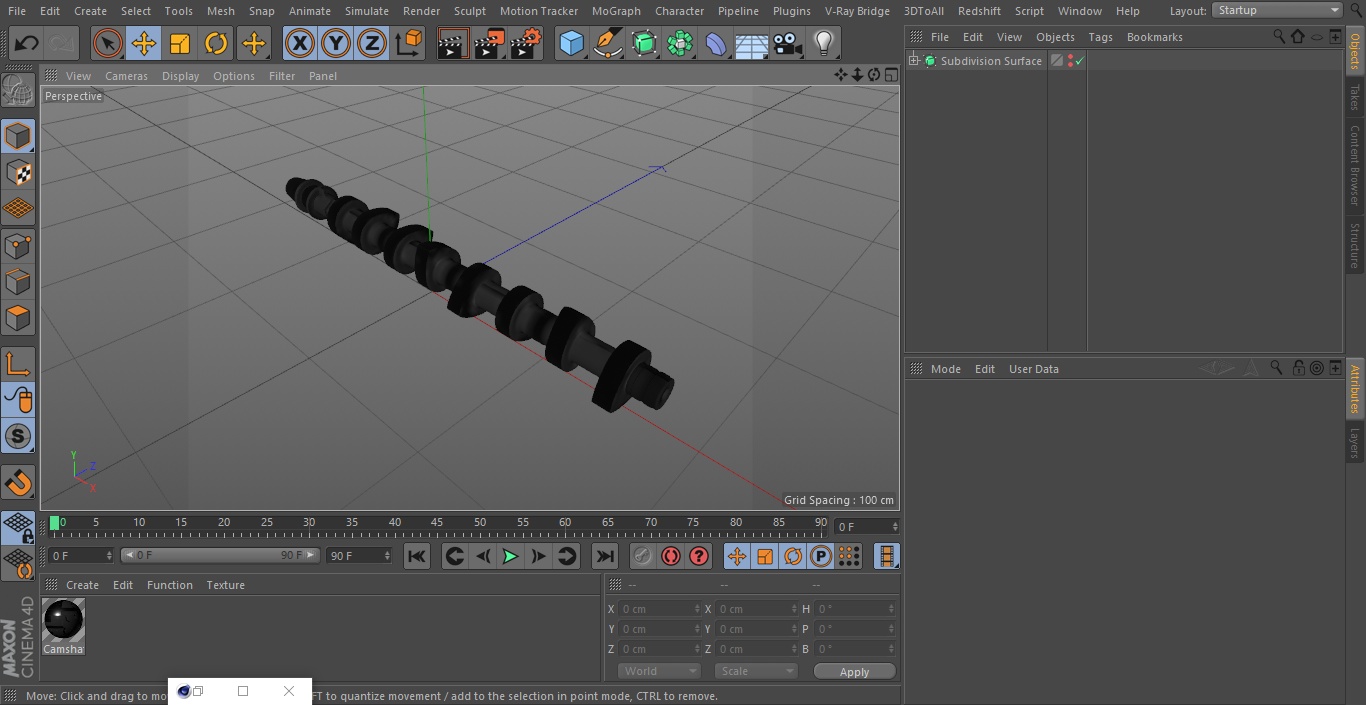The image size is (1366, 705).
Task: Click the timeline preview range slider
Action: [220, 555]
